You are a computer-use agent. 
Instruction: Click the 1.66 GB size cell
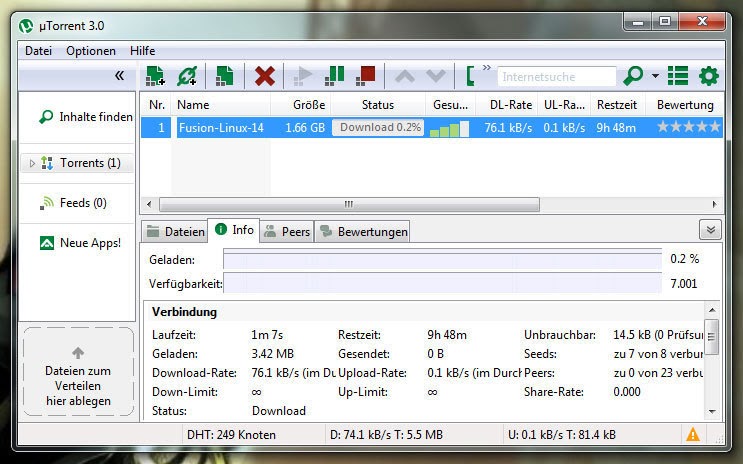[305, 127]
